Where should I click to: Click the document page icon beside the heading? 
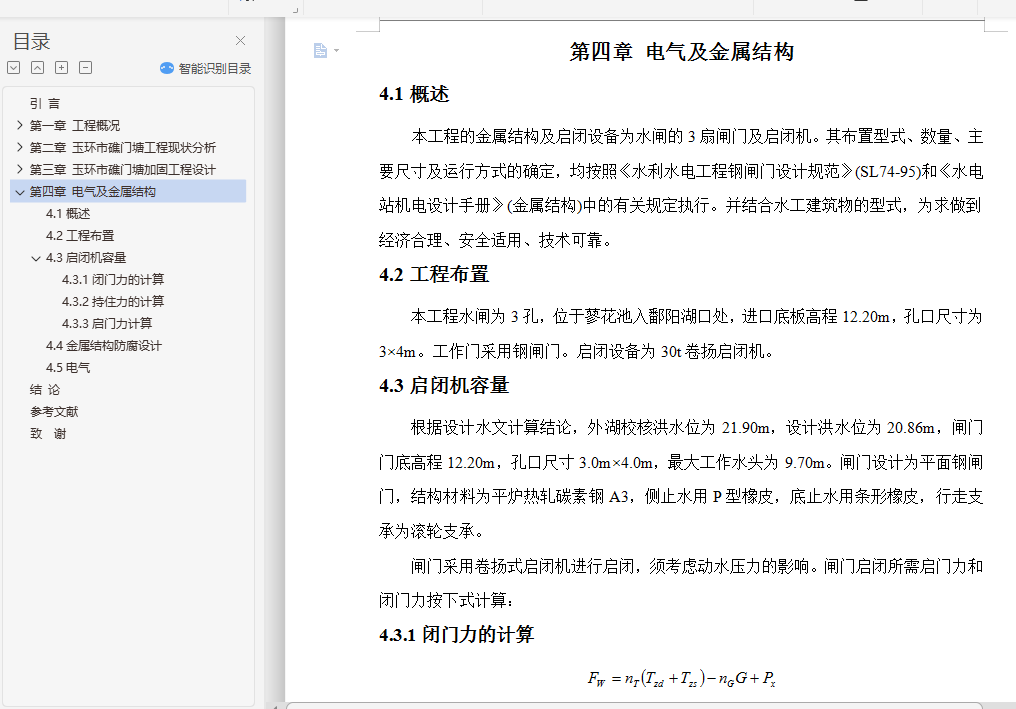[x=320, y=51]
